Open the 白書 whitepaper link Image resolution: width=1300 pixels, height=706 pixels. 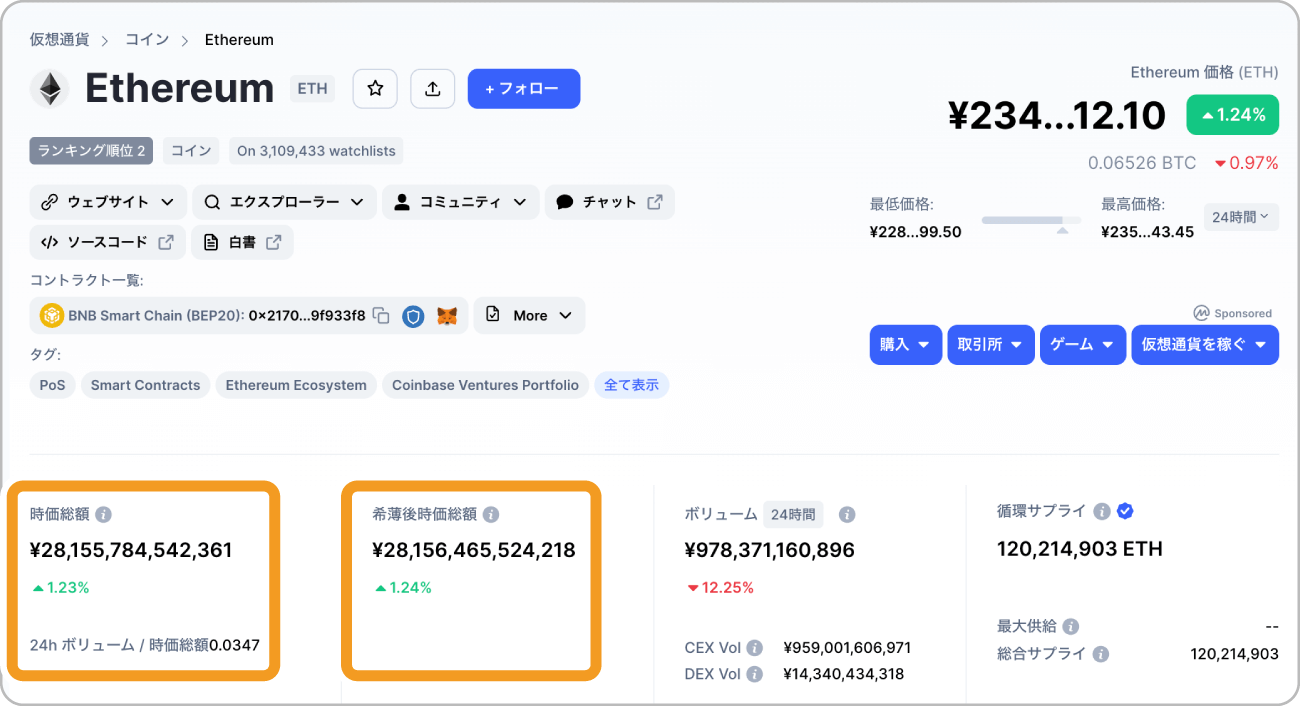click(x=242, y=242)
